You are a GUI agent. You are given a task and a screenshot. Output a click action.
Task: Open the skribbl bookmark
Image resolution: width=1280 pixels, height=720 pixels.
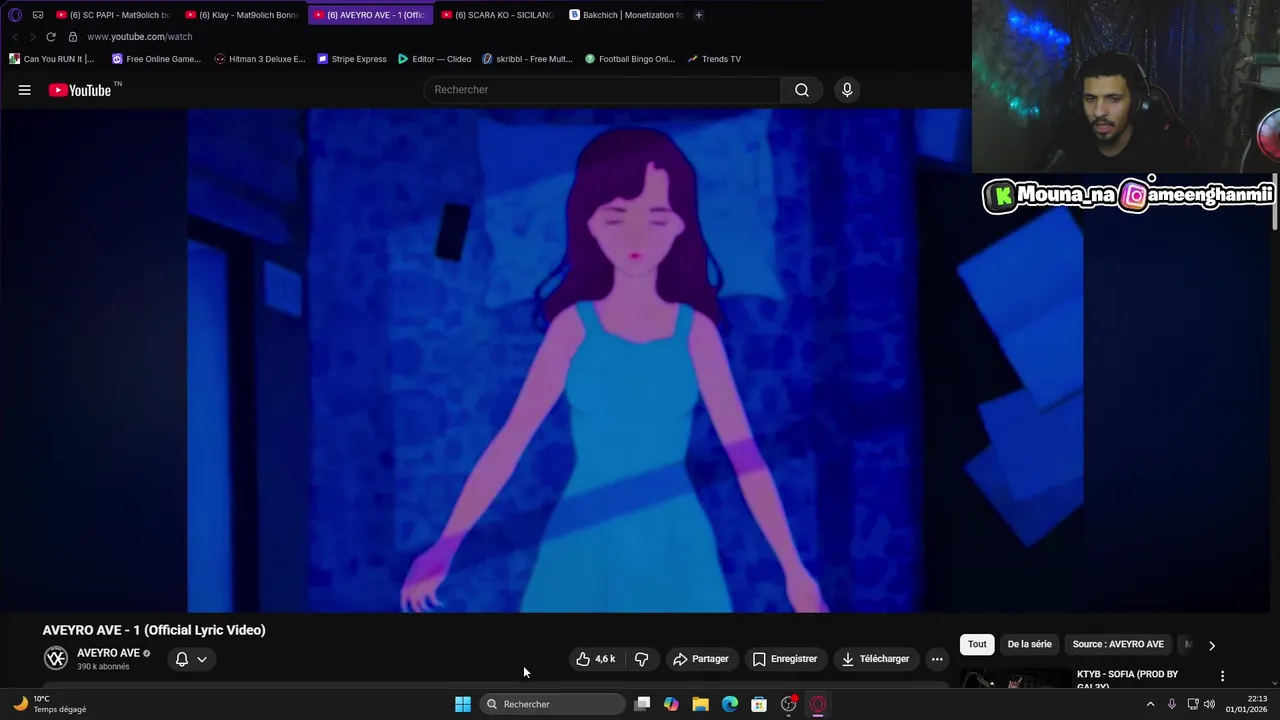[x=527, y=59]
